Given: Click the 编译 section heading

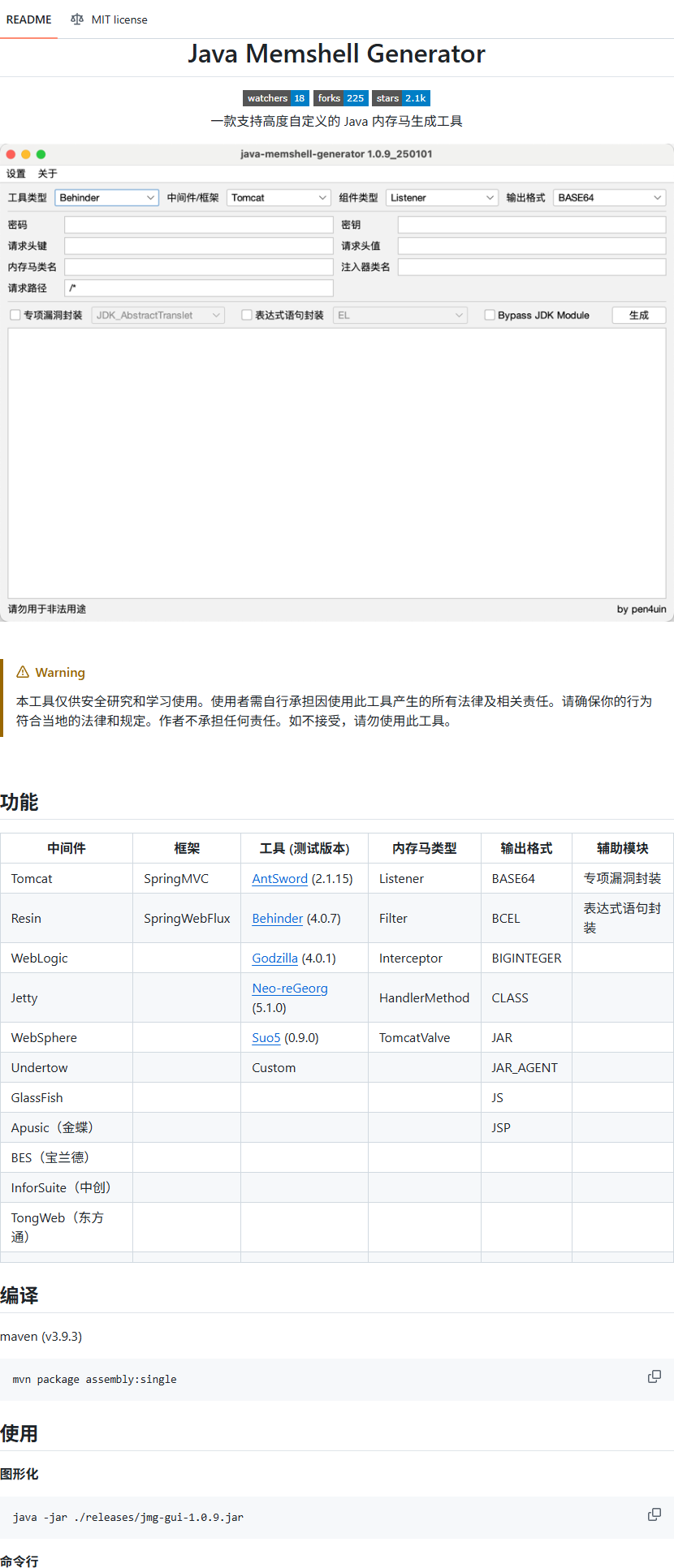Looking at the screenshot, I should (x=19, y=1296).
